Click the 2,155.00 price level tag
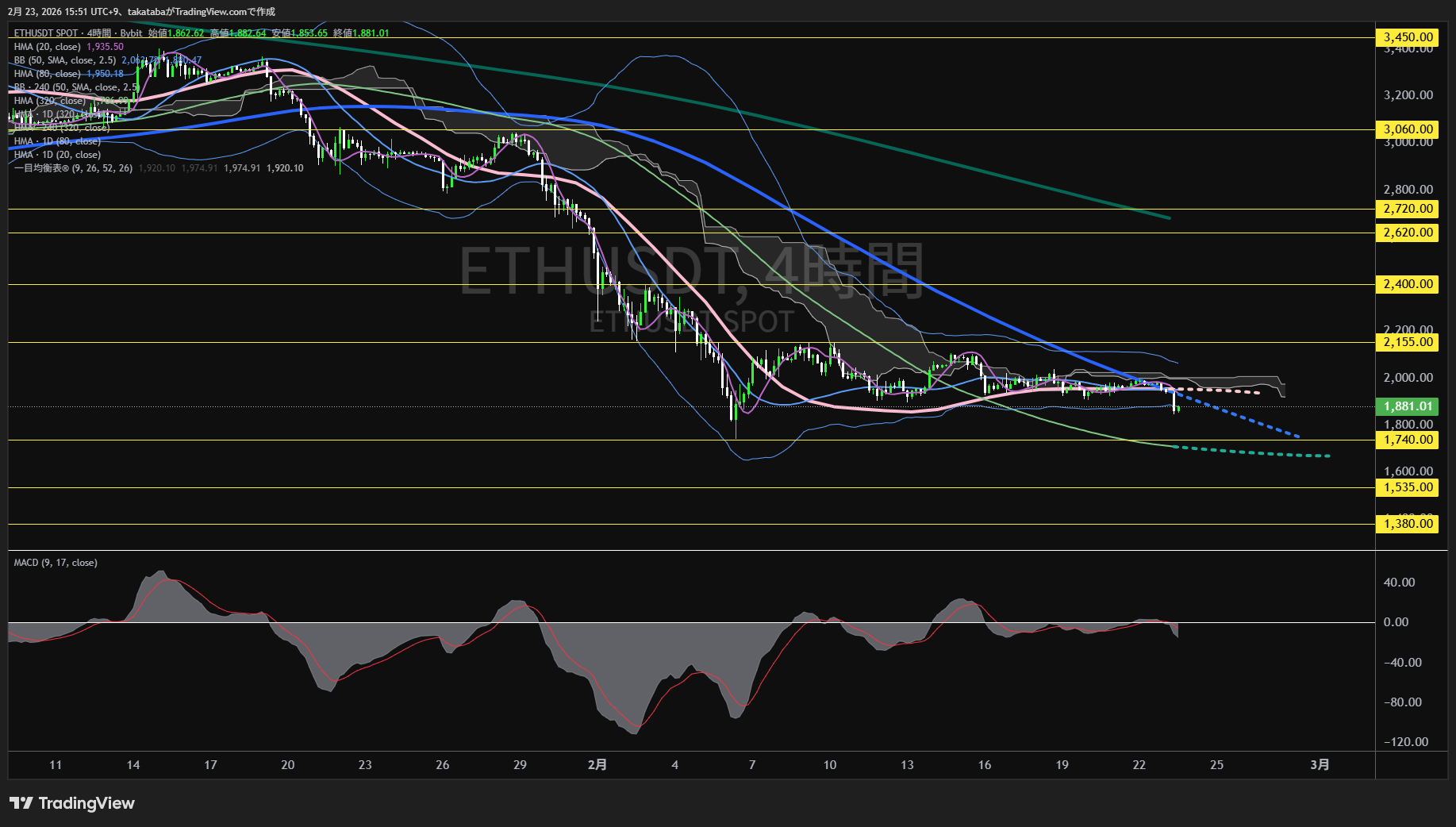Screen dimensions: 1456x827 point(1408,342)
